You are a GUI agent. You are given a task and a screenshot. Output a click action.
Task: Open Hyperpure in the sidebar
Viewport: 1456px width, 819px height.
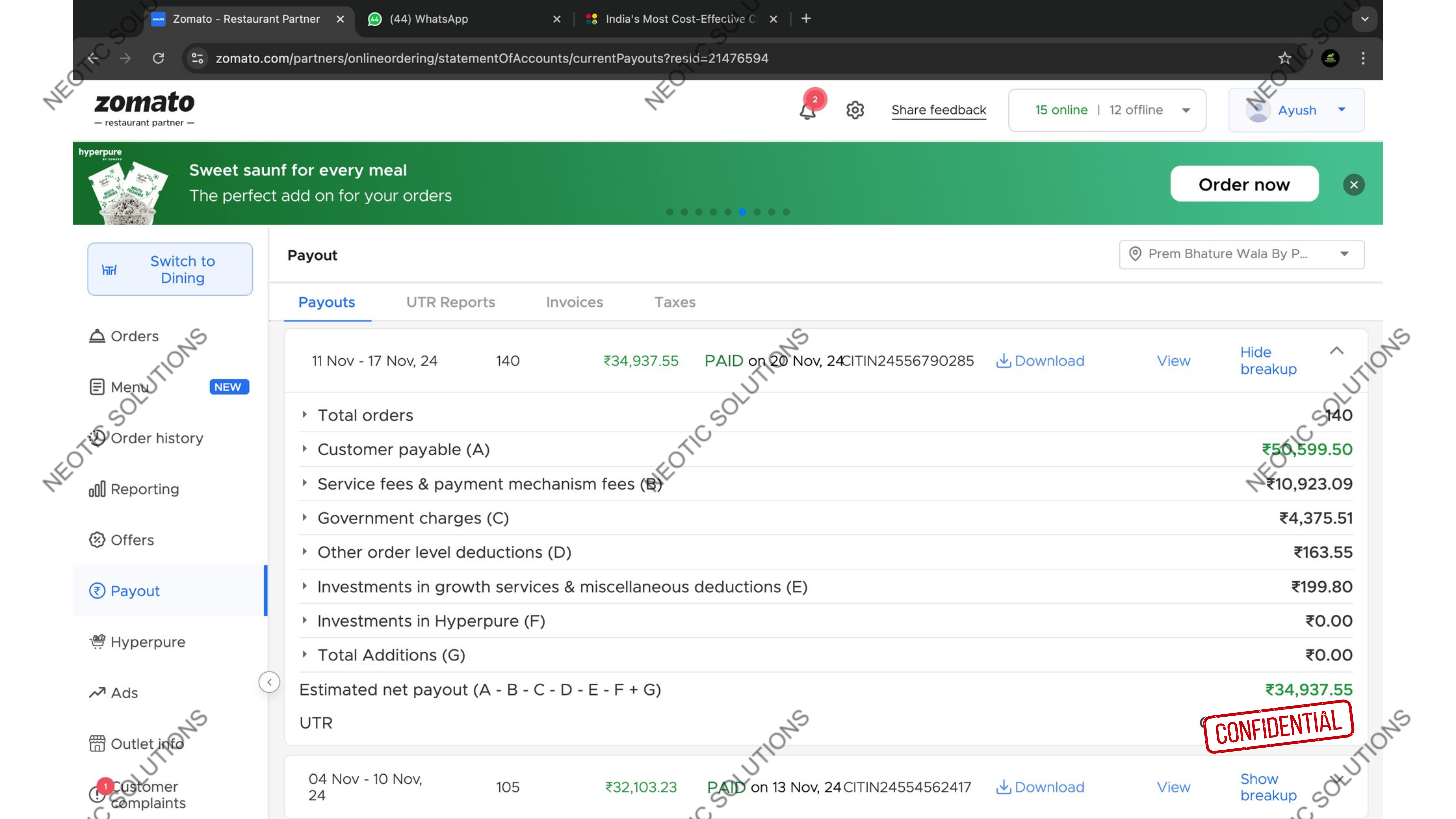click(137, 642)
